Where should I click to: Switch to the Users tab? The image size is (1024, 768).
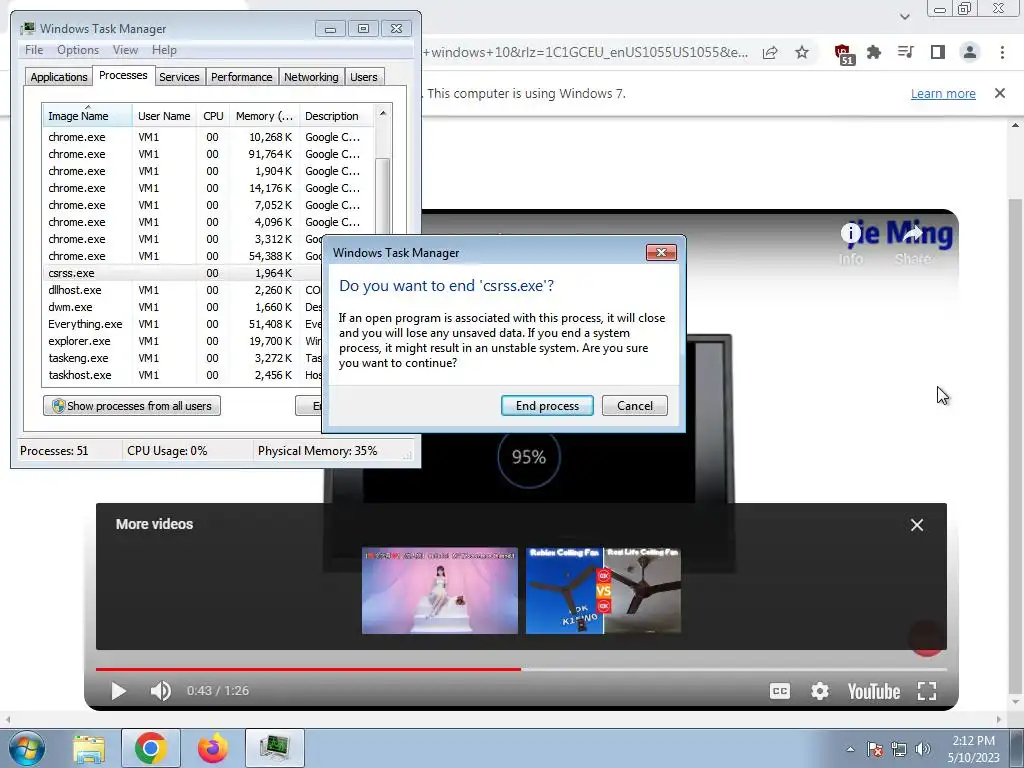coord(364,77)
